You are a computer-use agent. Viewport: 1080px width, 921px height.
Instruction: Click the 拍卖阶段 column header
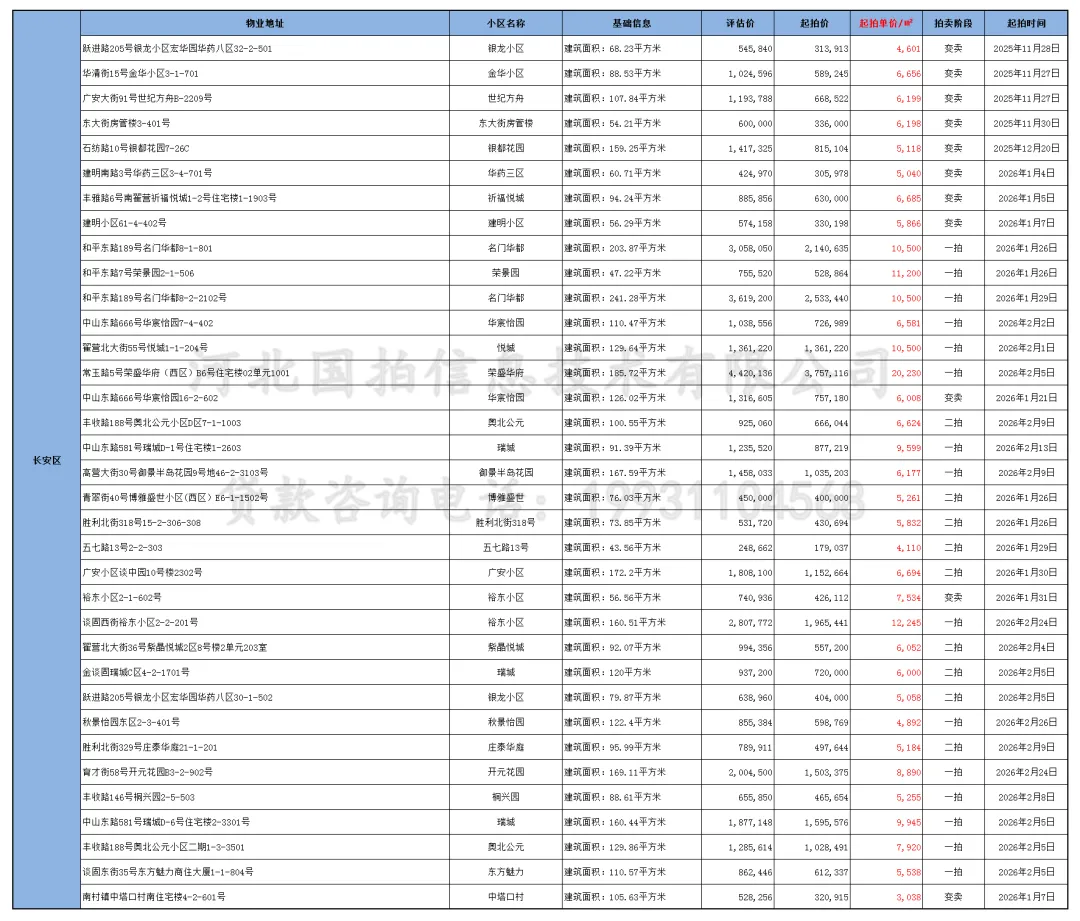(953, 23)
